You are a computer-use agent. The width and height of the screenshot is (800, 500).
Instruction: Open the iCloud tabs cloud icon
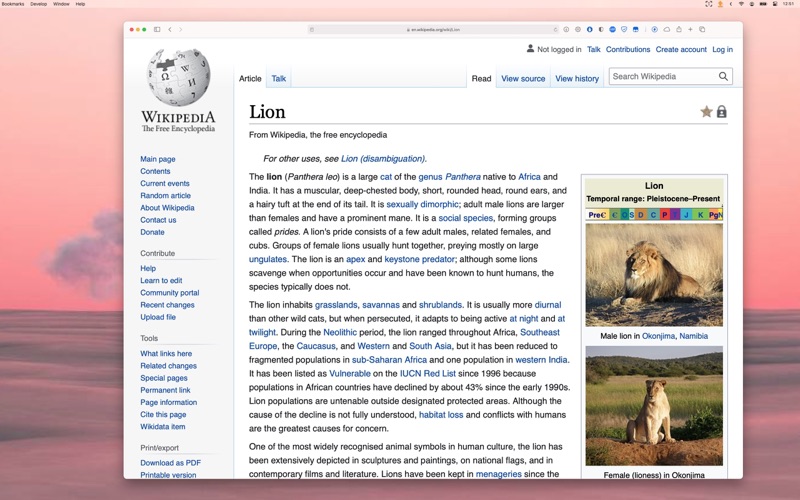667,30
